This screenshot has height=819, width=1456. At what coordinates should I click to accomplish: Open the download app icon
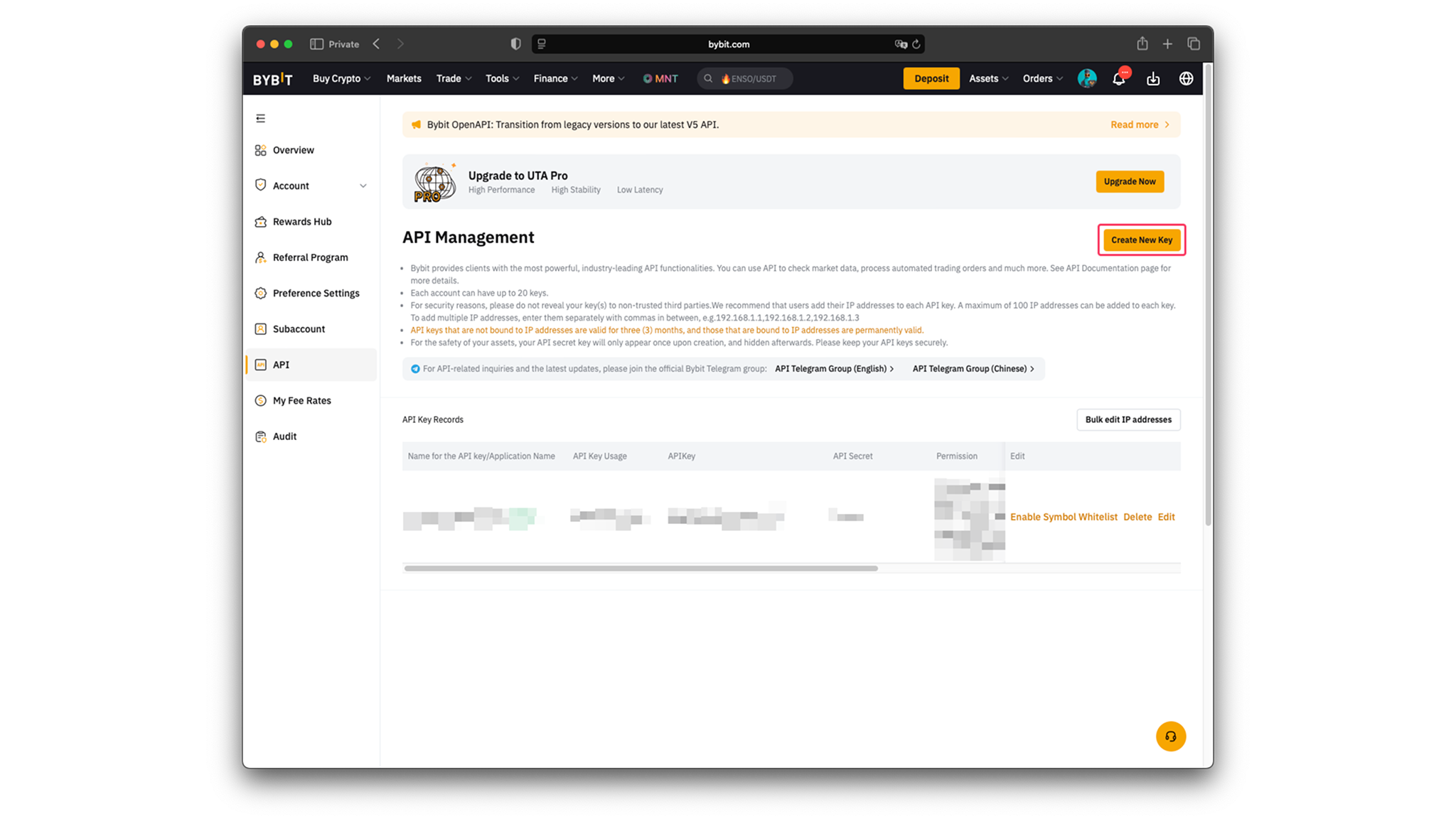click(1153, 78)
